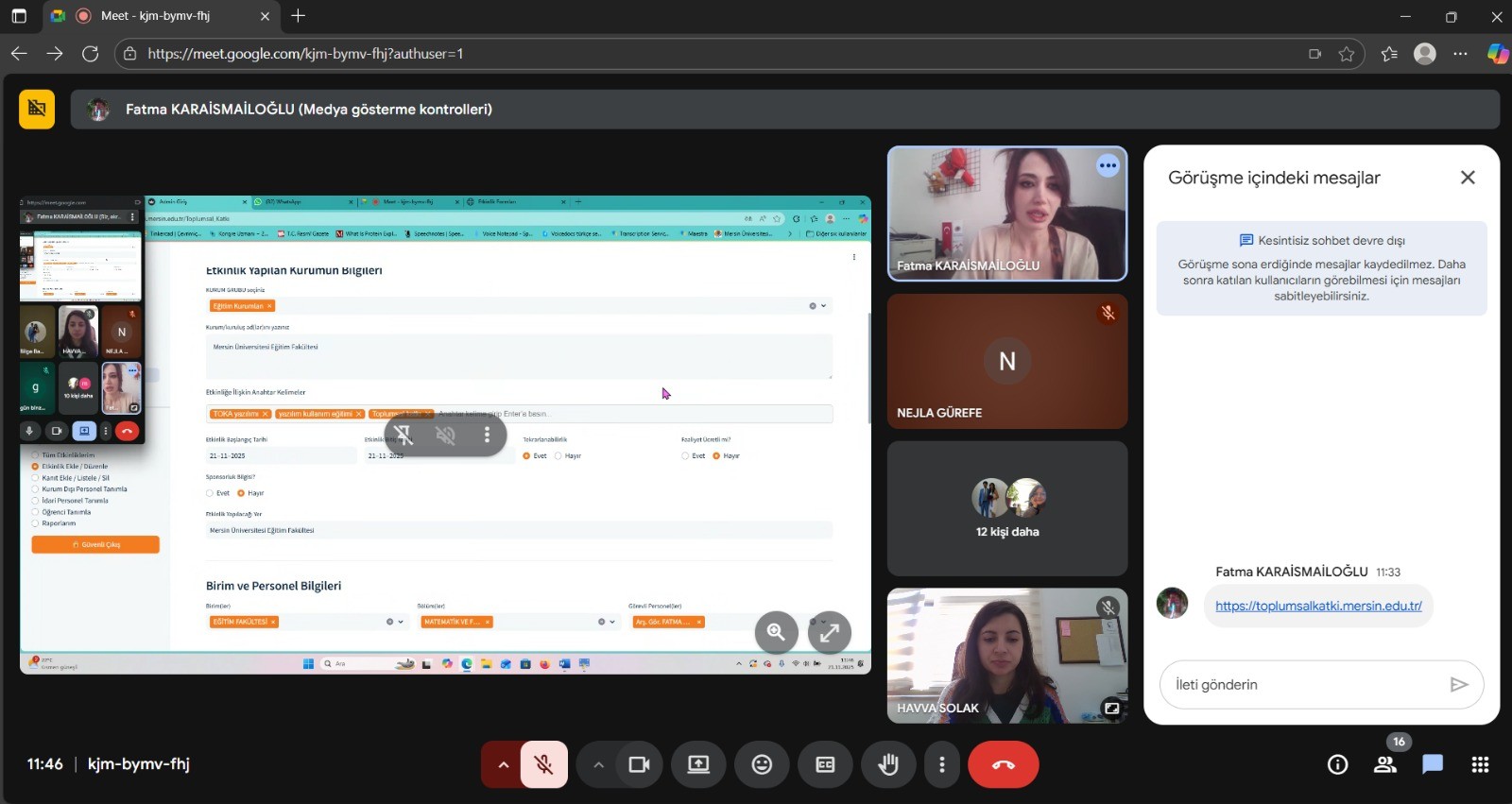This screenshot has width=1512, height=804.
Task: Open the toplumsalkatki.mersin.edu.tr link
Action: pos(1318,606)
